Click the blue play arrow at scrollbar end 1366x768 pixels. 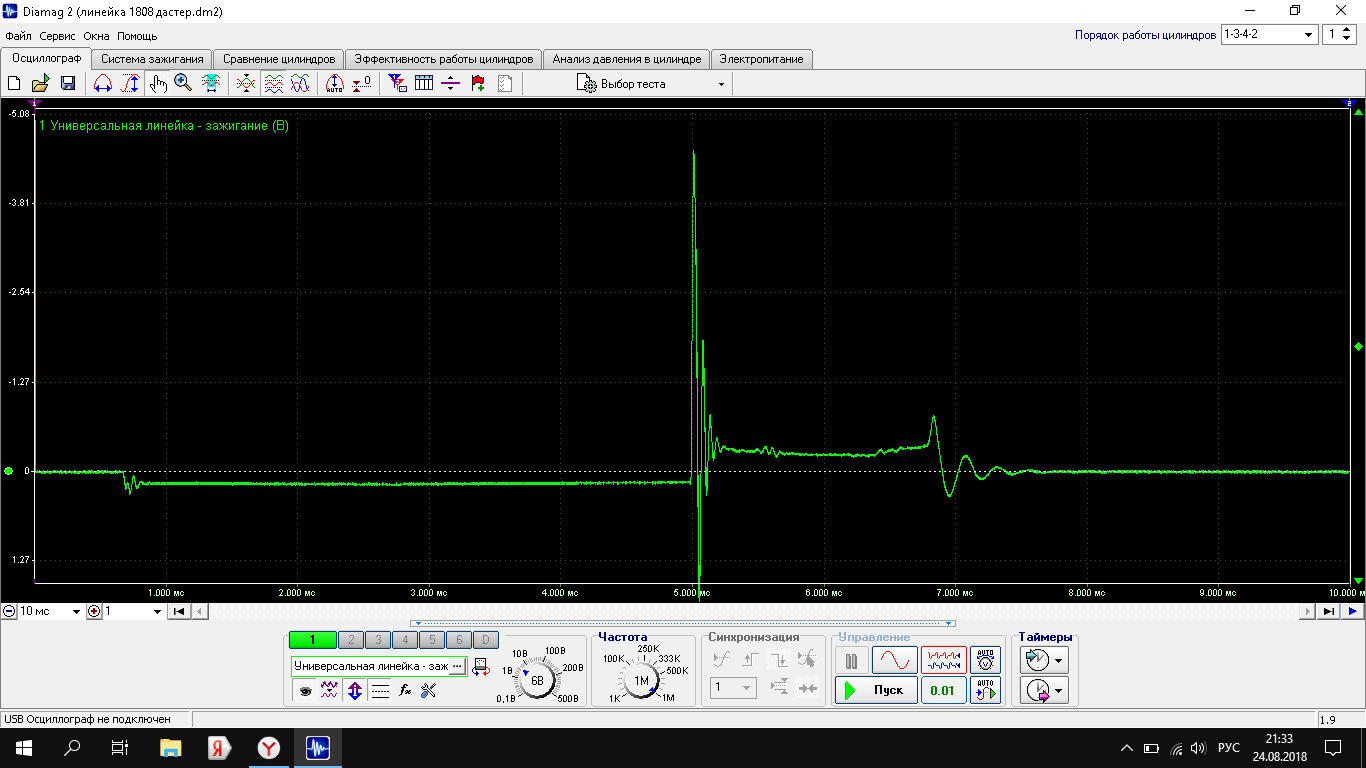pyautogui.click(x=1352, y=611)
